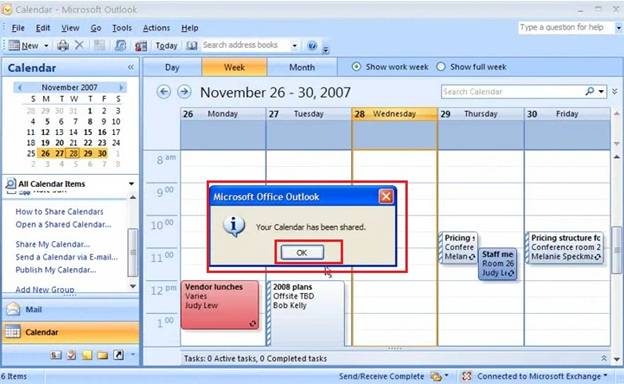This screenshot has height=384, width=624.
Task: Click the Delete X icon in toolbar
Action: click(x=79, y=45)
